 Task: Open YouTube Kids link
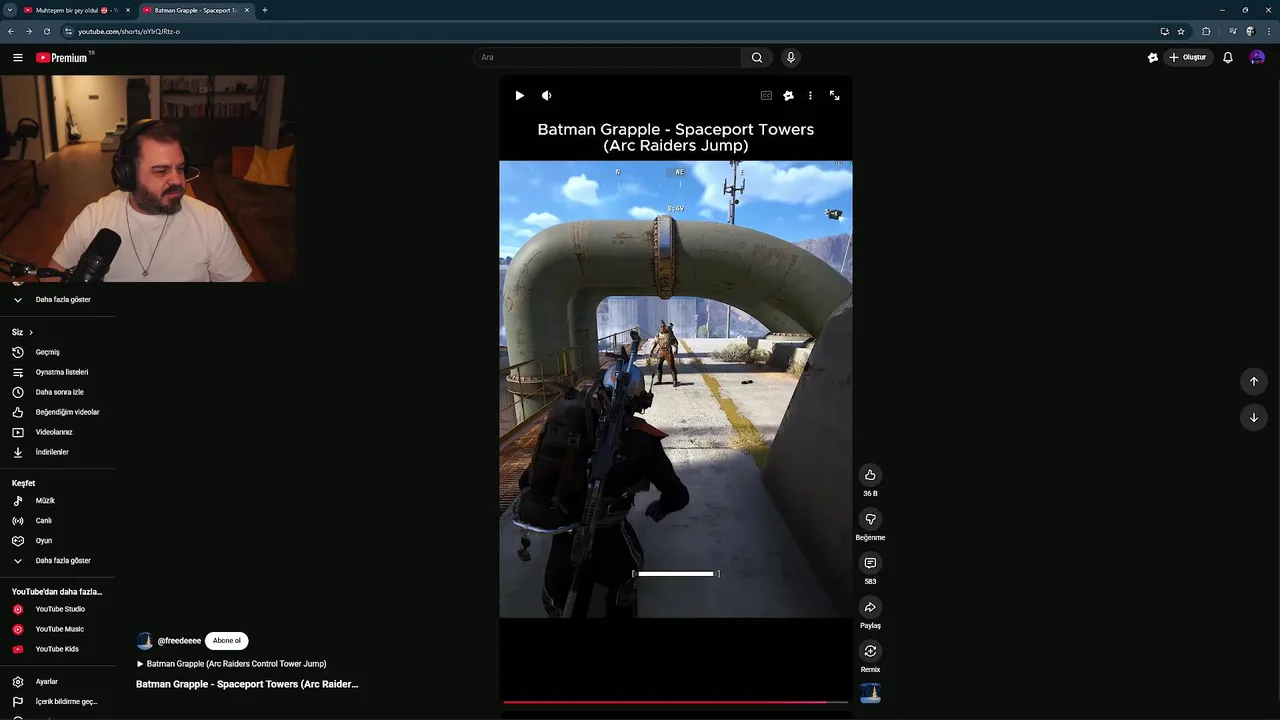click(57, 649)
